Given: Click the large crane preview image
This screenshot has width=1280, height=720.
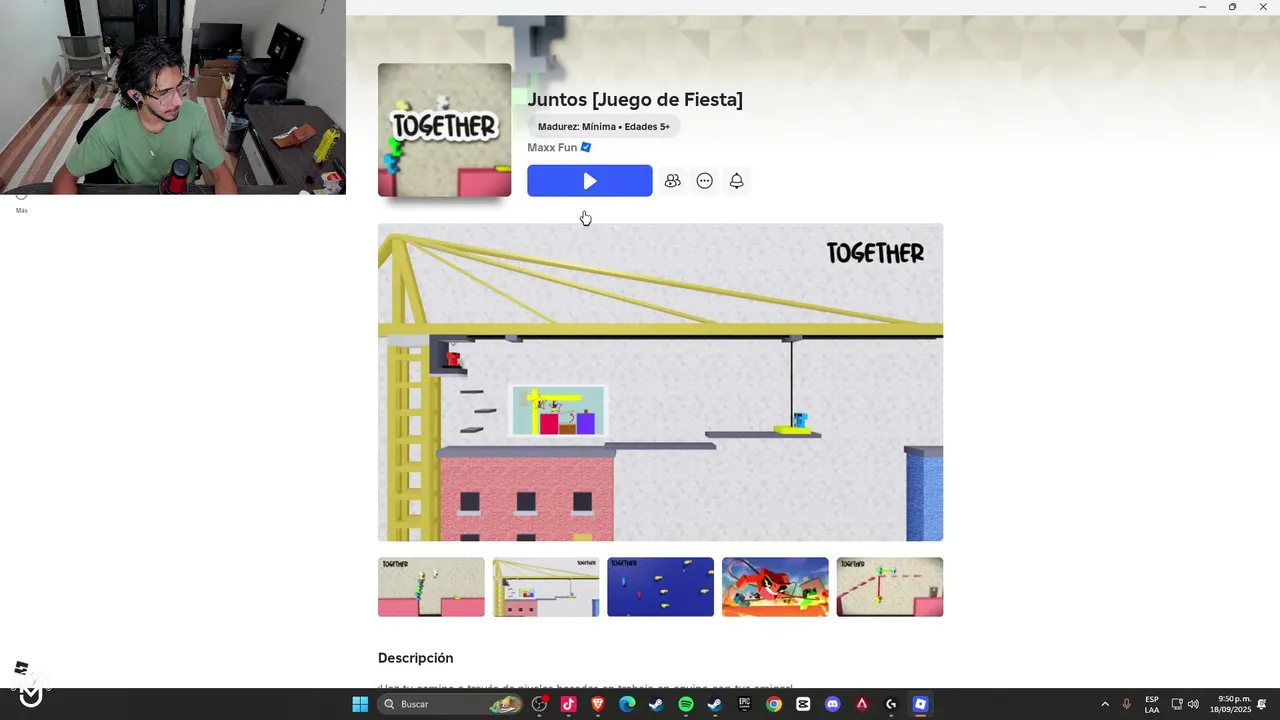Looking at the screenshot, I should (x=660, y=382).
